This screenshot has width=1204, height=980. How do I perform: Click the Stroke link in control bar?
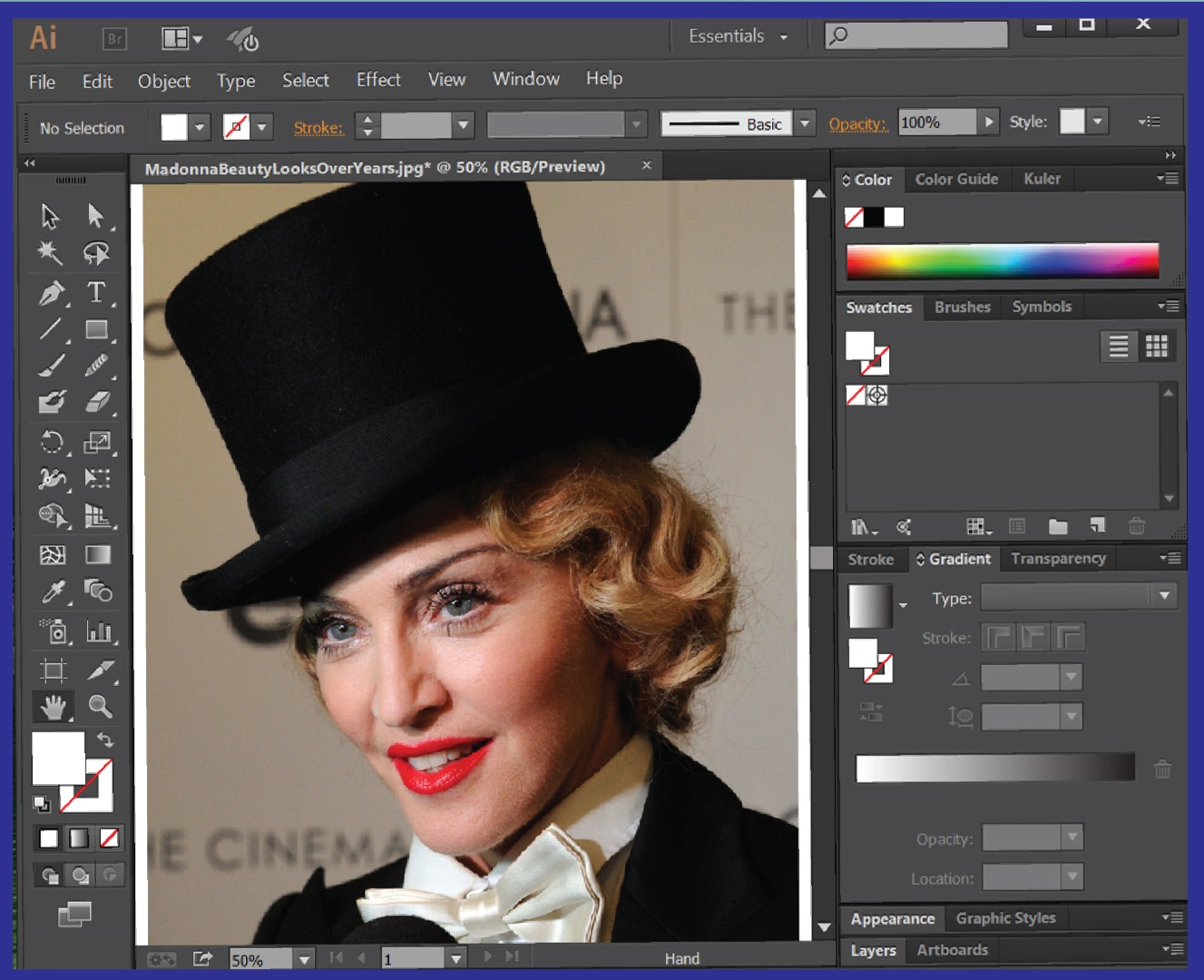(x=318, y=128)
